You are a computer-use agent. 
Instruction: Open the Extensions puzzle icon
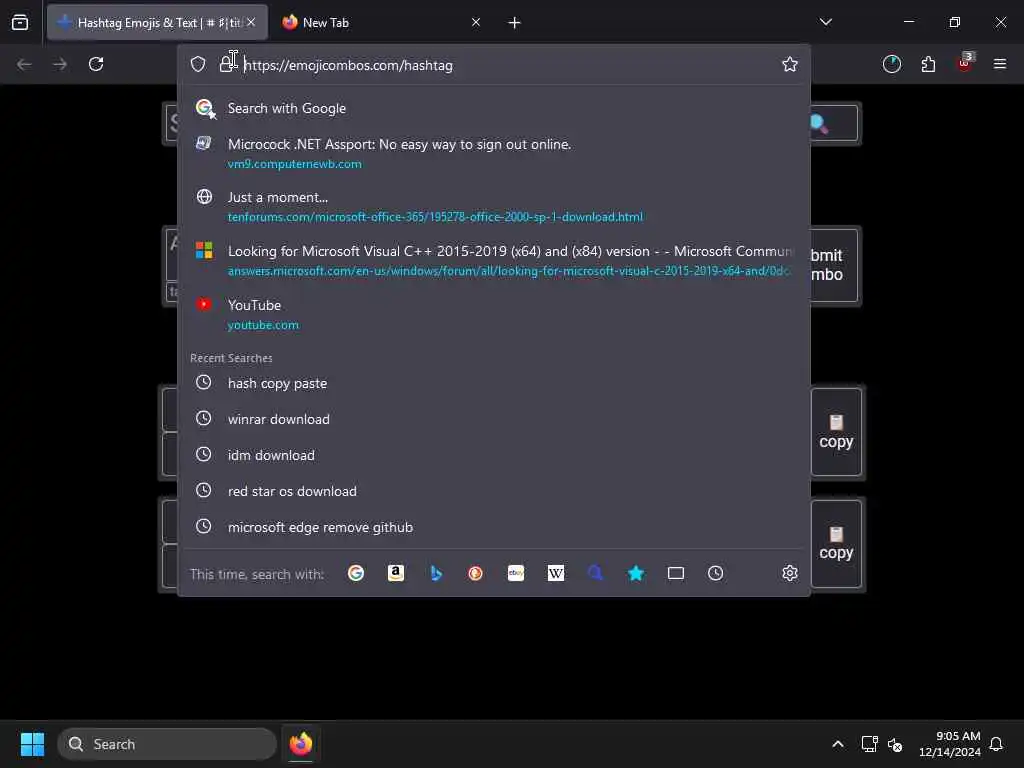tap(928, 64)
